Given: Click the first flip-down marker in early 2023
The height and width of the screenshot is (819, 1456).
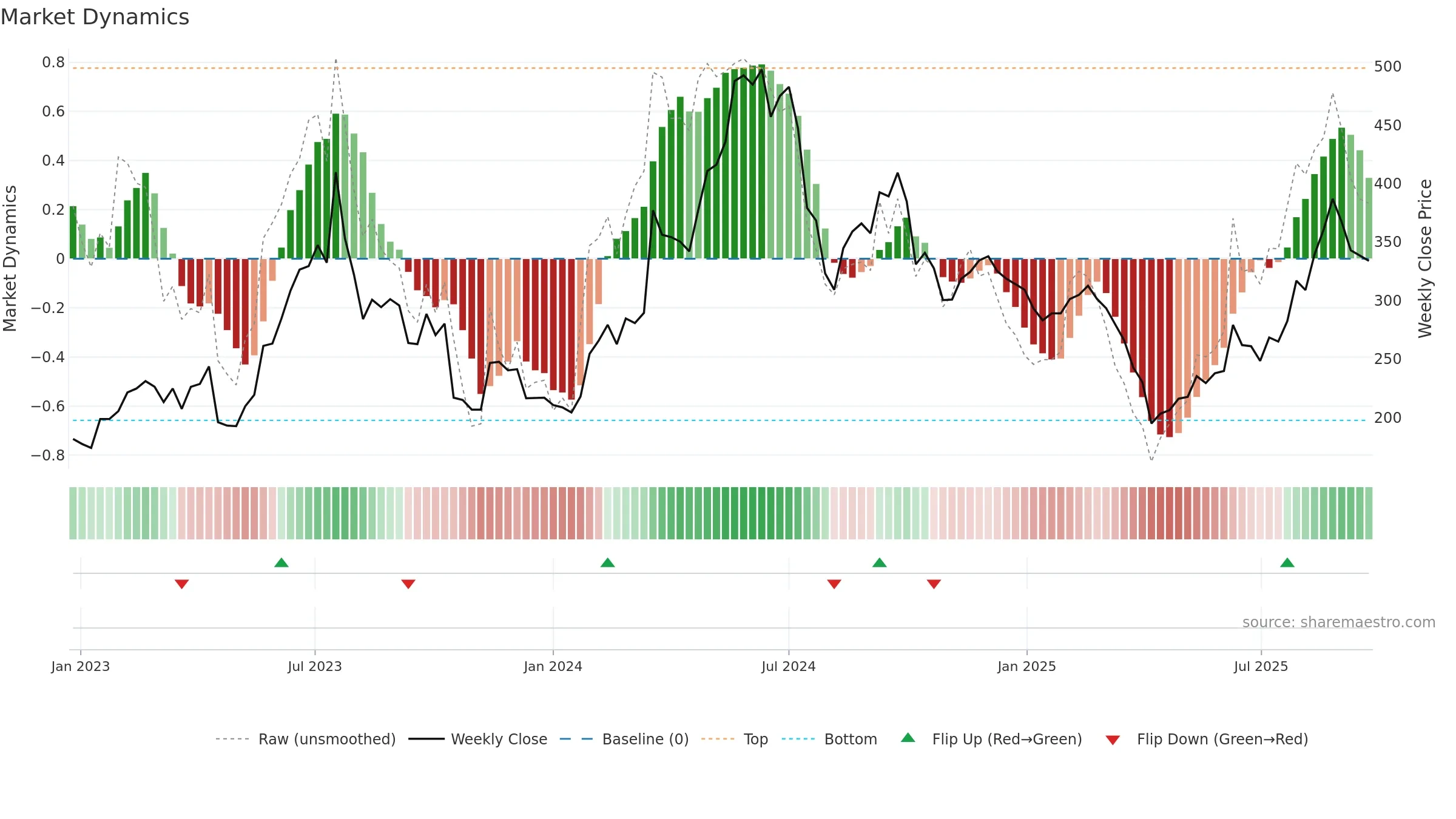Looking at the screenshot, I should point(182,584).
